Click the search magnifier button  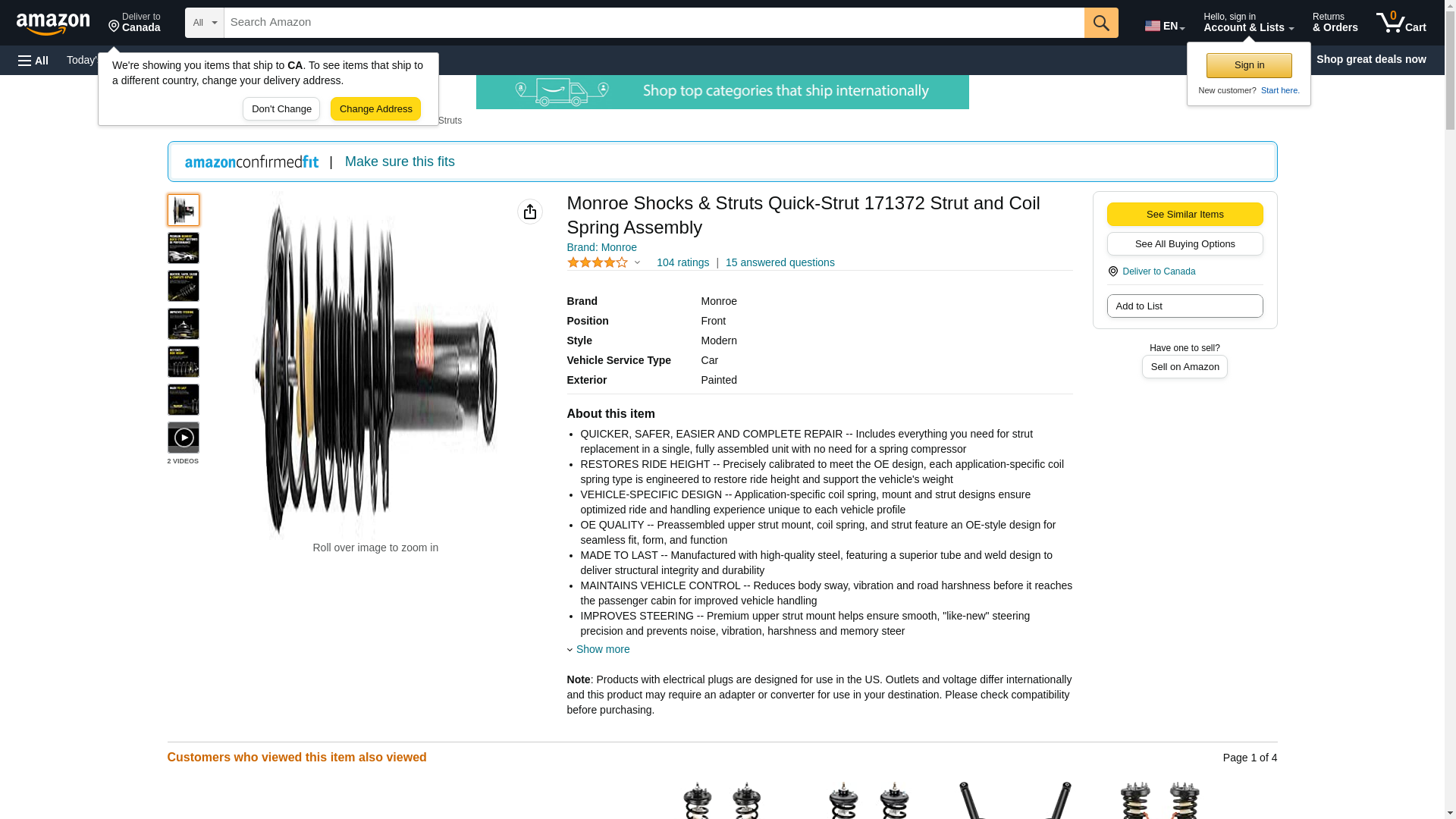click(x=1101, y=23)
